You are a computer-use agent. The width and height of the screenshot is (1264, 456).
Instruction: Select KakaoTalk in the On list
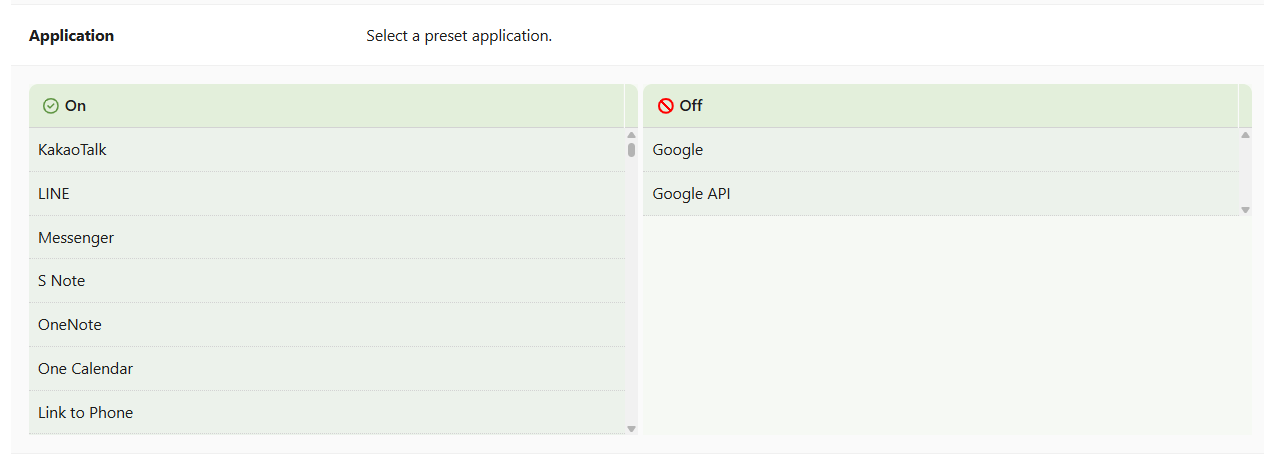pos(72,150)
